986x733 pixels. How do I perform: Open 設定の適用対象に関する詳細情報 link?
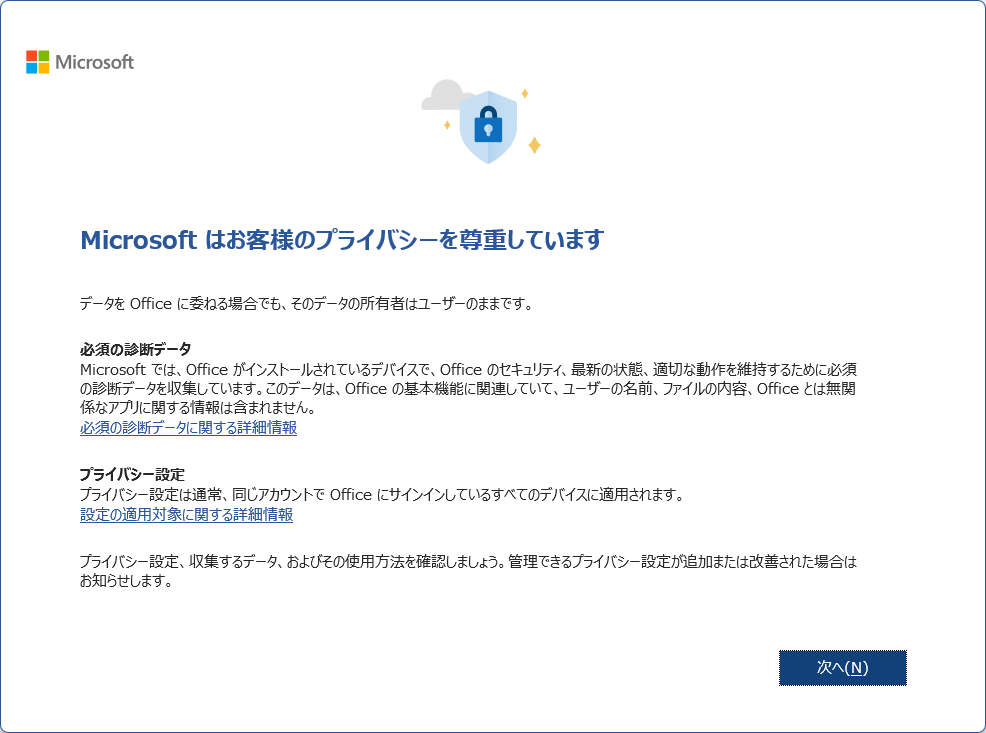click(186, 515)
